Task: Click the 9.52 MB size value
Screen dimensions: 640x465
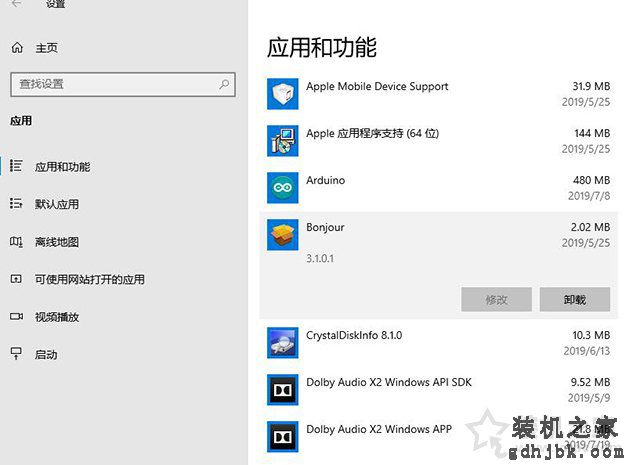Action: pyautogui.click(x=591, y=383)
